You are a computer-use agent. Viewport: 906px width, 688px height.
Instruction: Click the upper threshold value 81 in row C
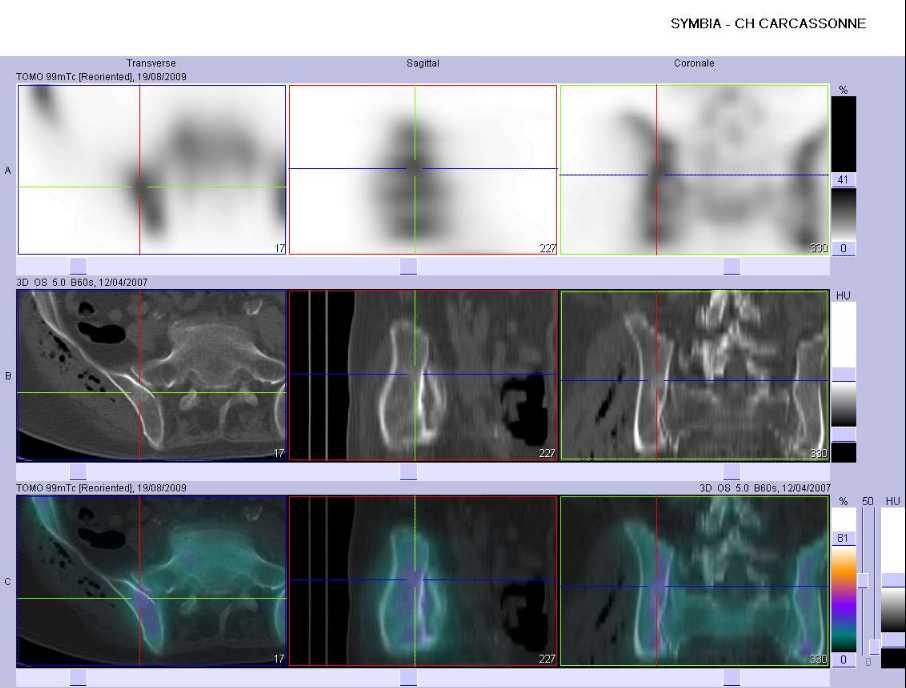tap(843, 538)
